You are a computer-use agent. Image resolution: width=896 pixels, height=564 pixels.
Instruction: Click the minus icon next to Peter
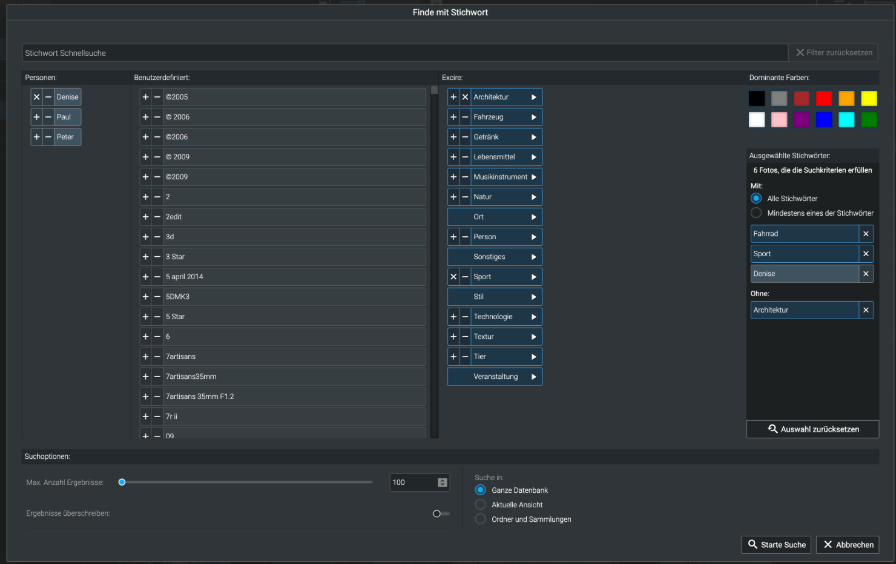click(x=48, y=137)
